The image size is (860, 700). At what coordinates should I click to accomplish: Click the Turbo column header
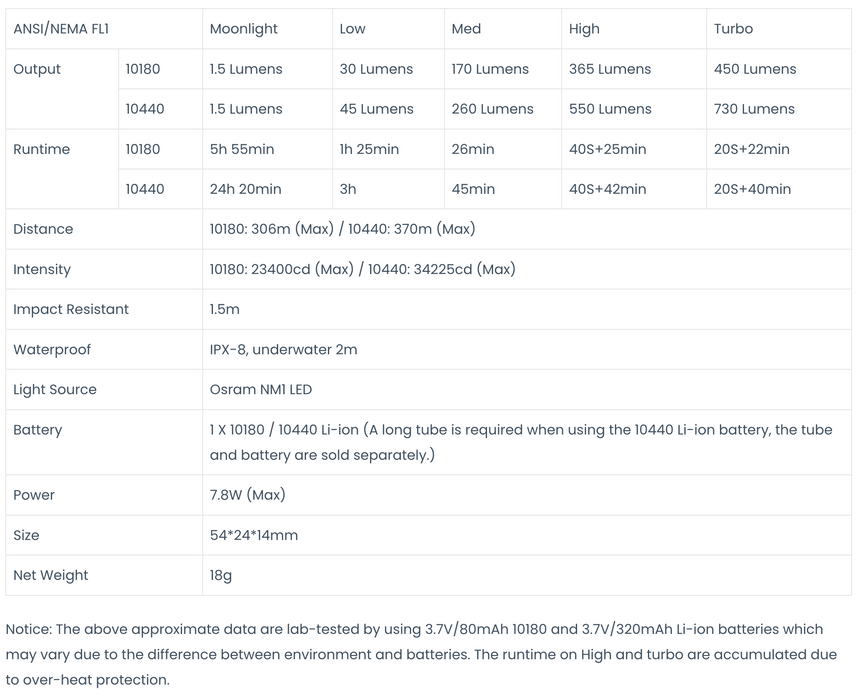[x=733, y=29]
